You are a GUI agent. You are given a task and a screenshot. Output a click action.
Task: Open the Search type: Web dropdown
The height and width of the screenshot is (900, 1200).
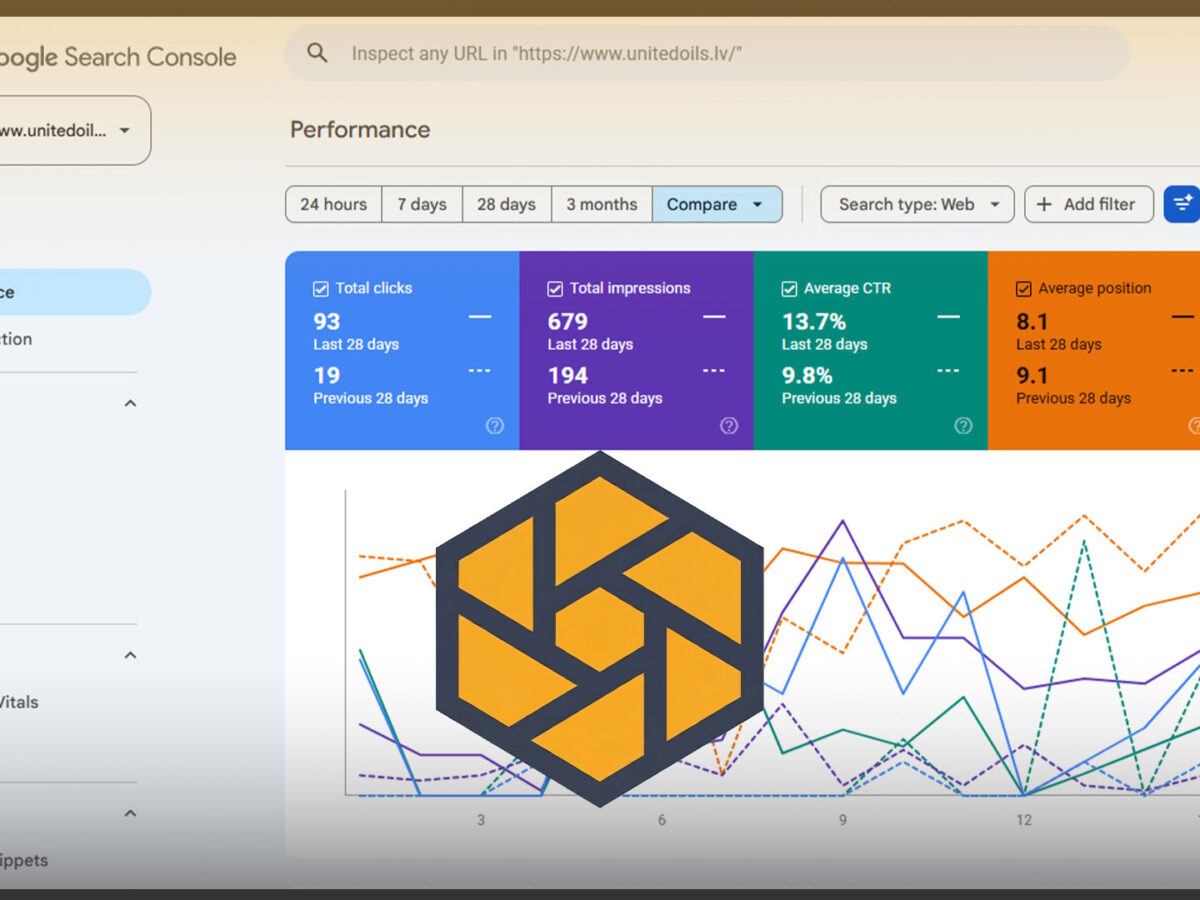(917, 204)
